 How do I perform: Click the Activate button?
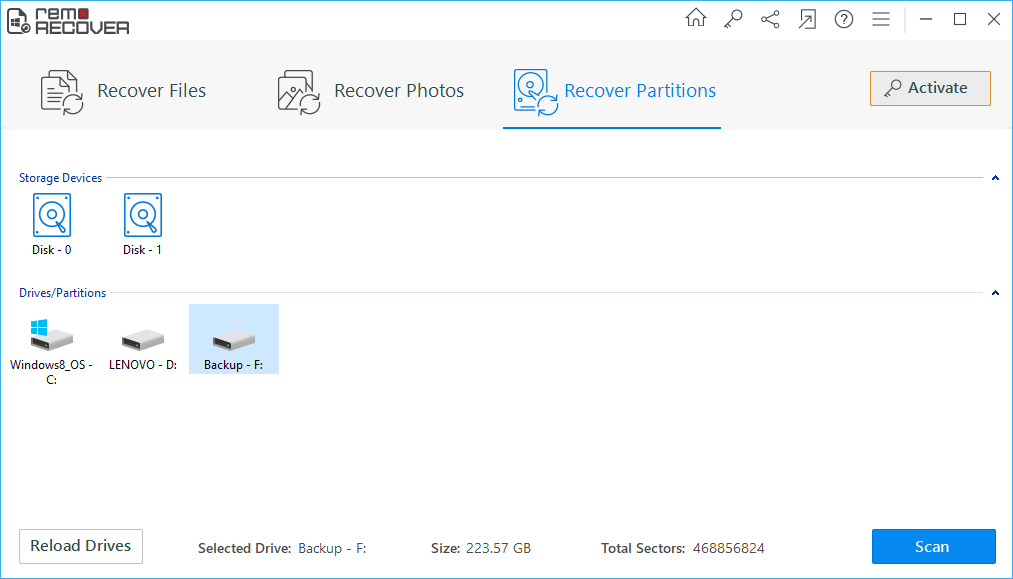coord(929,88)
